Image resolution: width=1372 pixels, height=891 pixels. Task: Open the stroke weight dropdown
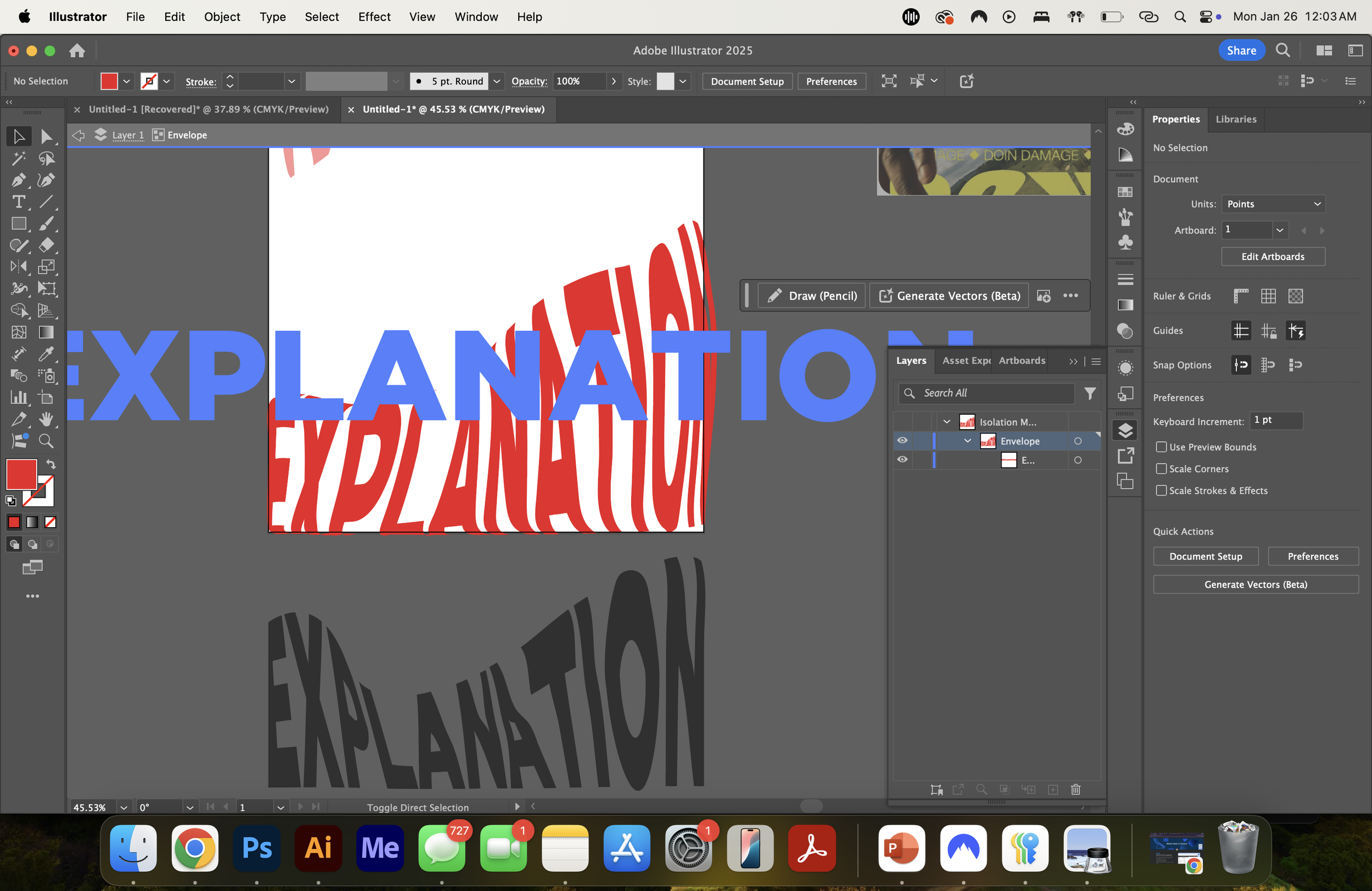tap(292, 81)
